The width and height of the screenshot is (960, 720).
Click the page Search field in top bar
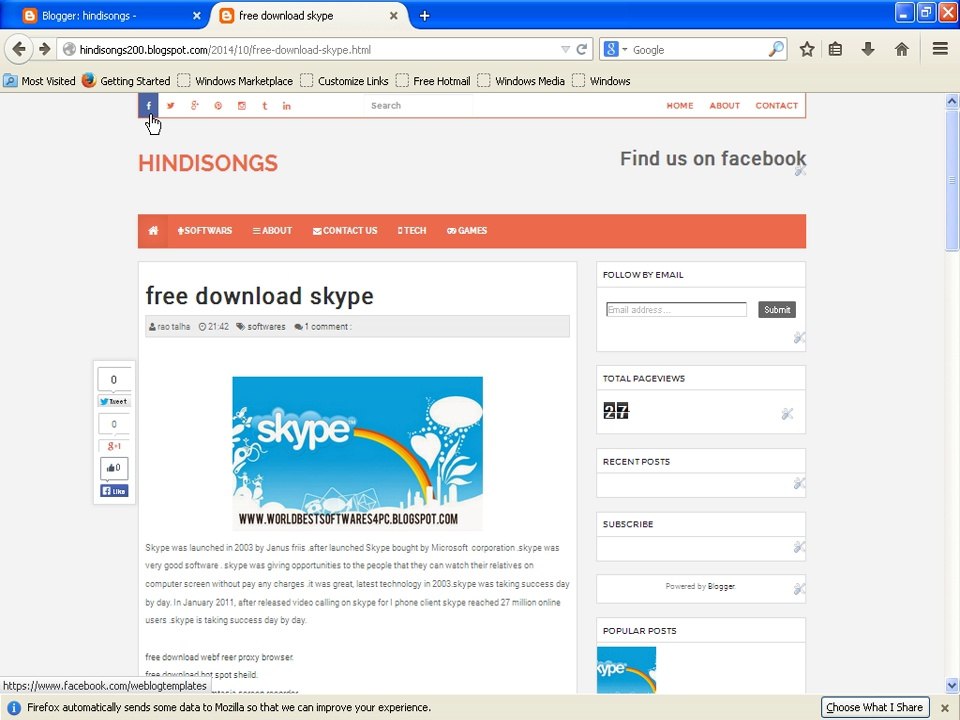pos(419,105)
